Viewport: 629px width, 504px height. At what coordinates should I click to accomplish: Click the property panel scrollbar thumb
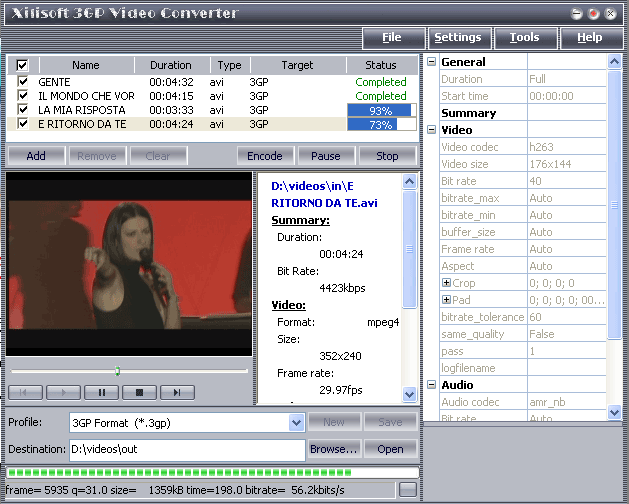[614, 205]
